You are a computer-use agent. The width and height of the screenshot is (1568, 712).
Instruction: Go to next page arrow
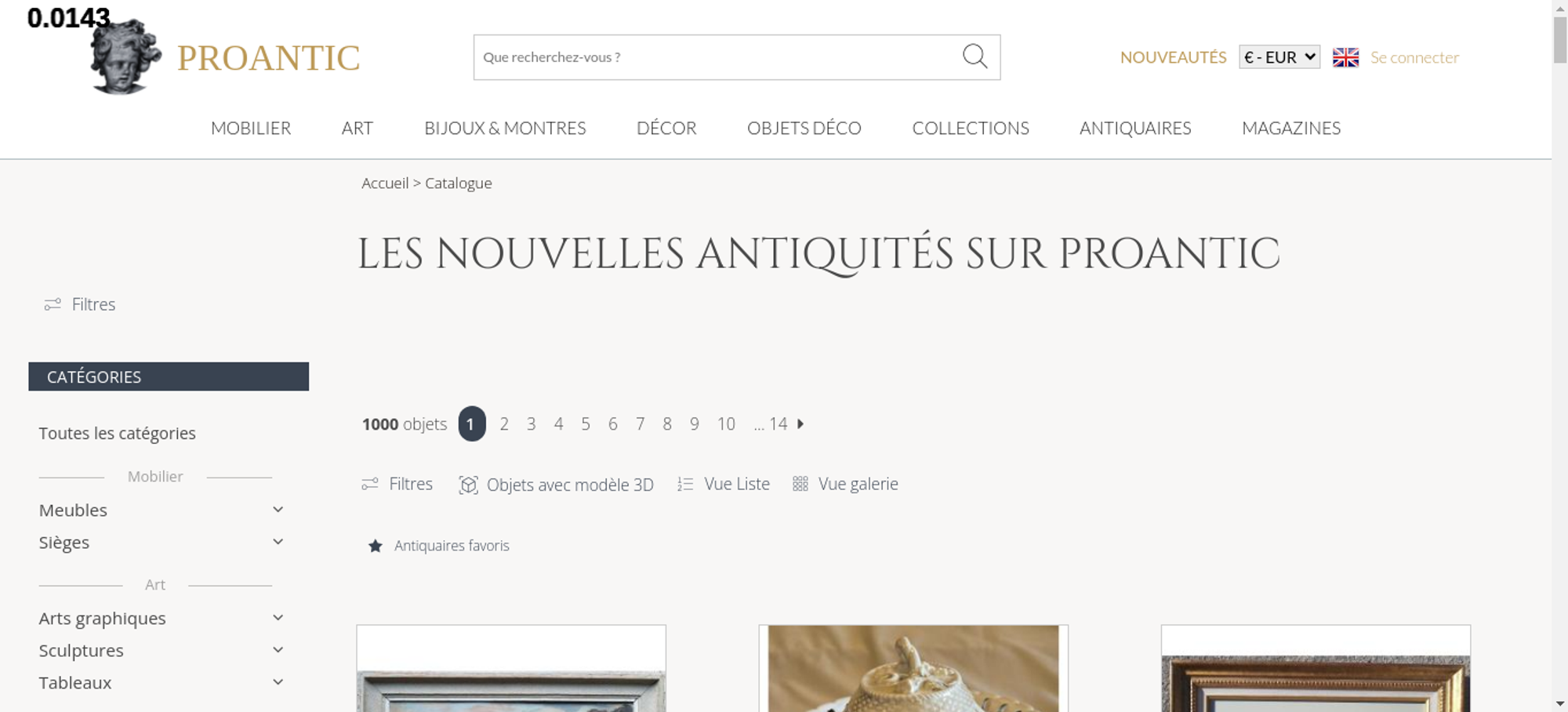click(800, 423)
